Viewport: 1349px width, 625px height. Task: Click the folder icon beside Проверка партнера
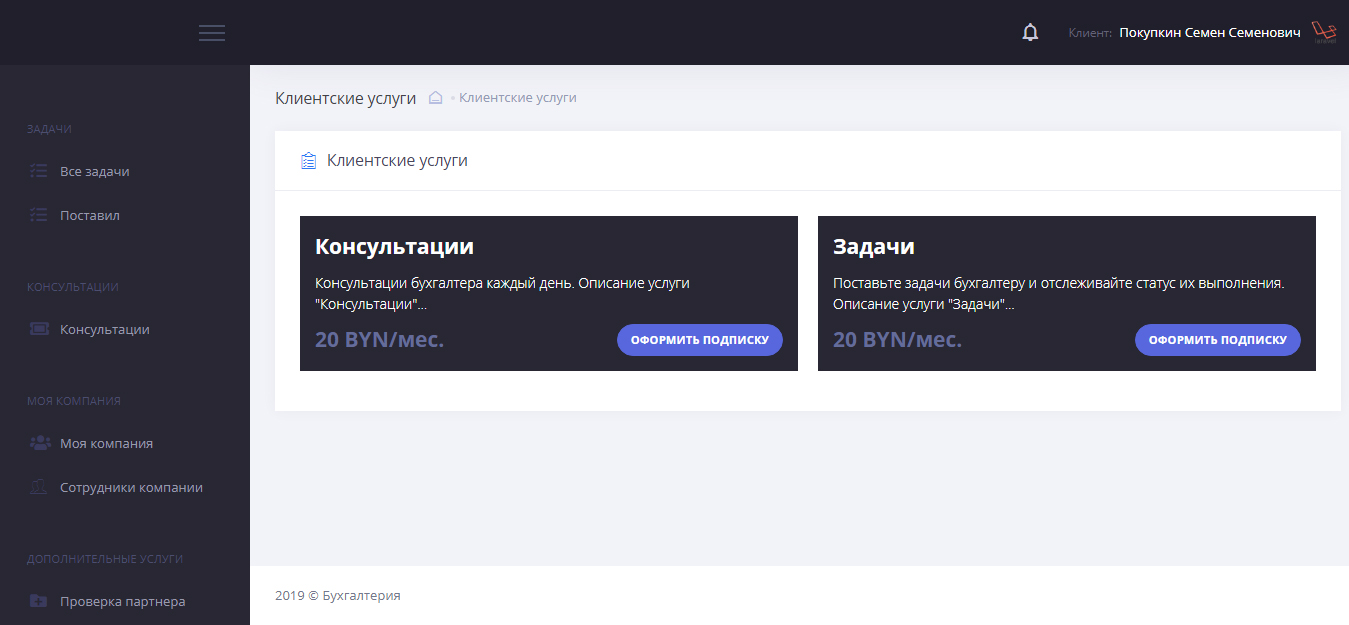(39, 601)
